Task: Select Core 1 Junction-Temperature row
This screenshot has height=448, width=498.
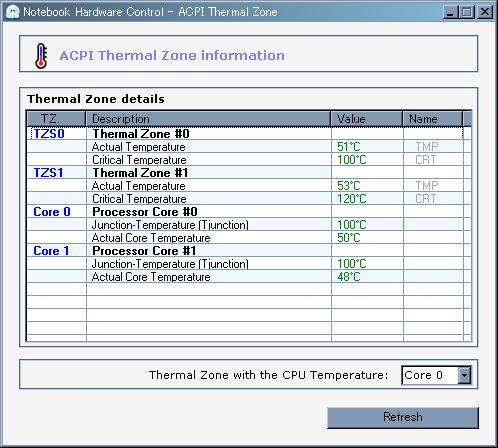Action: click(x=245, y=264)
